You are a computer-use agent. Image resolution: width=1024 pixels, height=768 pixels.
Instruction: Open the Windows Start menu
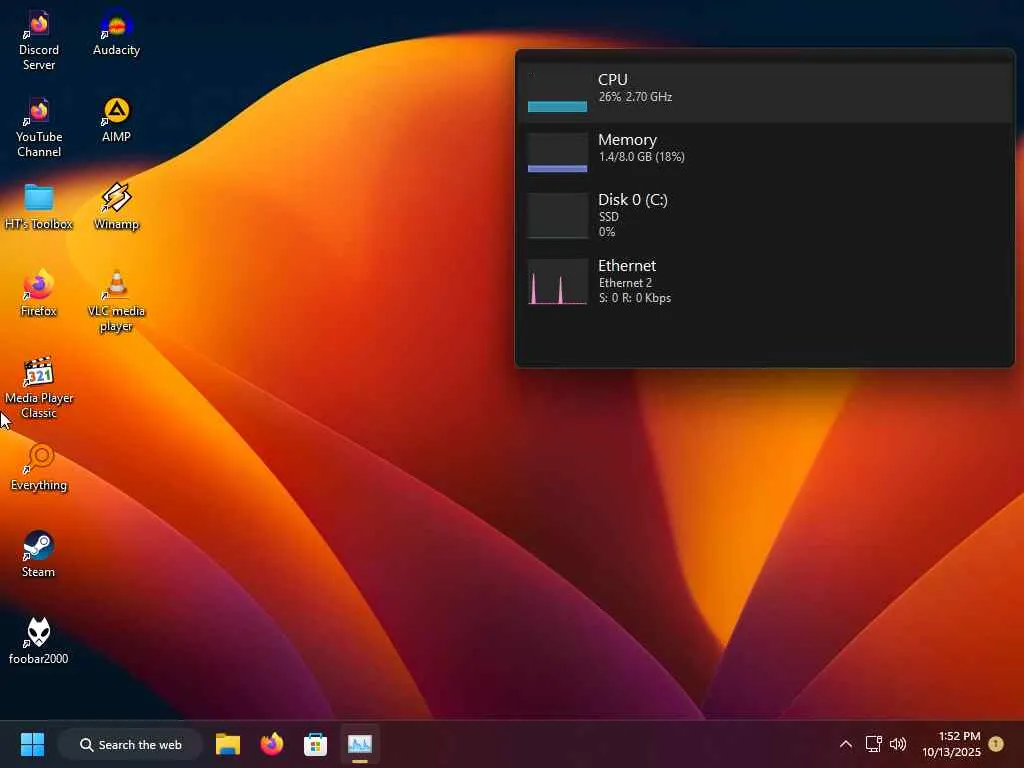(32, 744)
